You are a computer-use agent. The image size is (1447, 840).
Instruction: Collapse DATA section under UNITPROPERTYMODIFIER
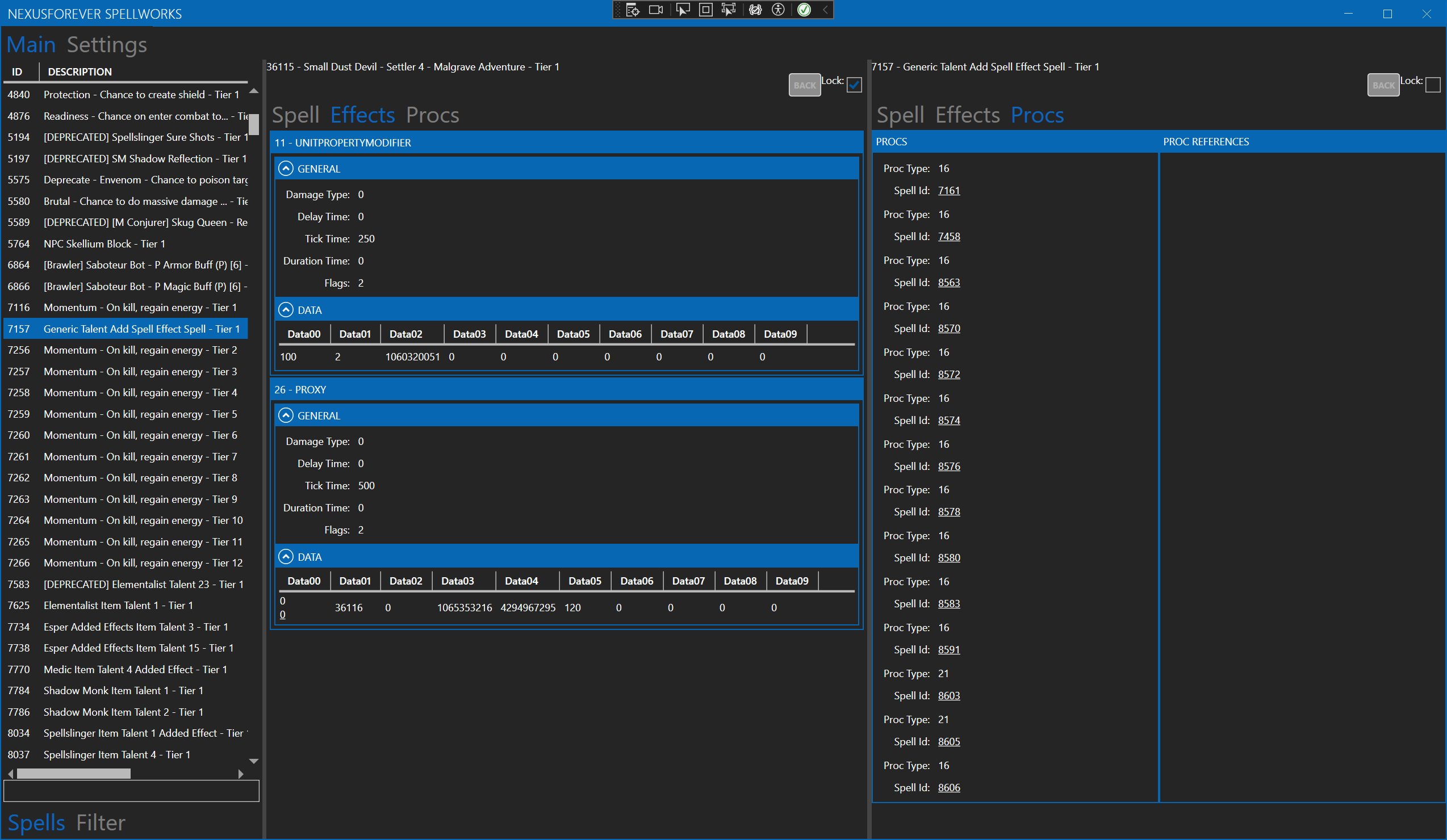(286, 310)
